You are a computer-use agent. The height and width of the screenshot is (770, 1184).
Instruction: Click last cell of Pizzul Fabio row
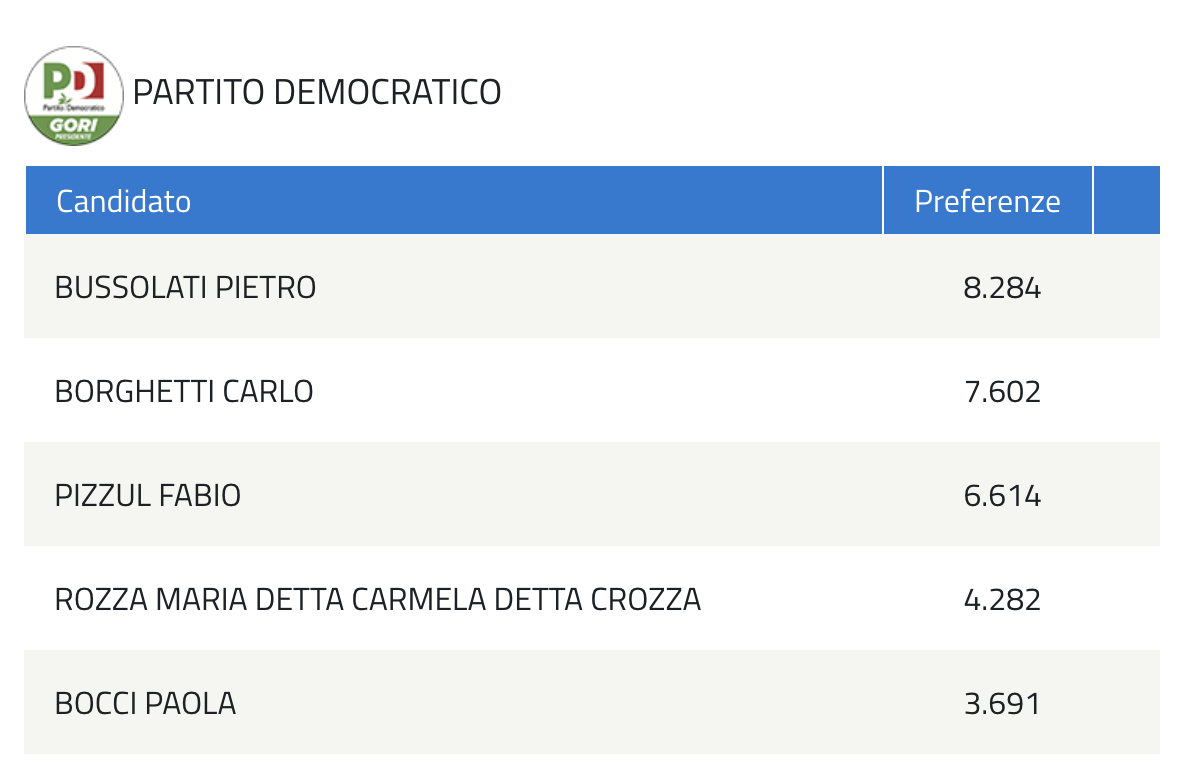click(1127, 494)
